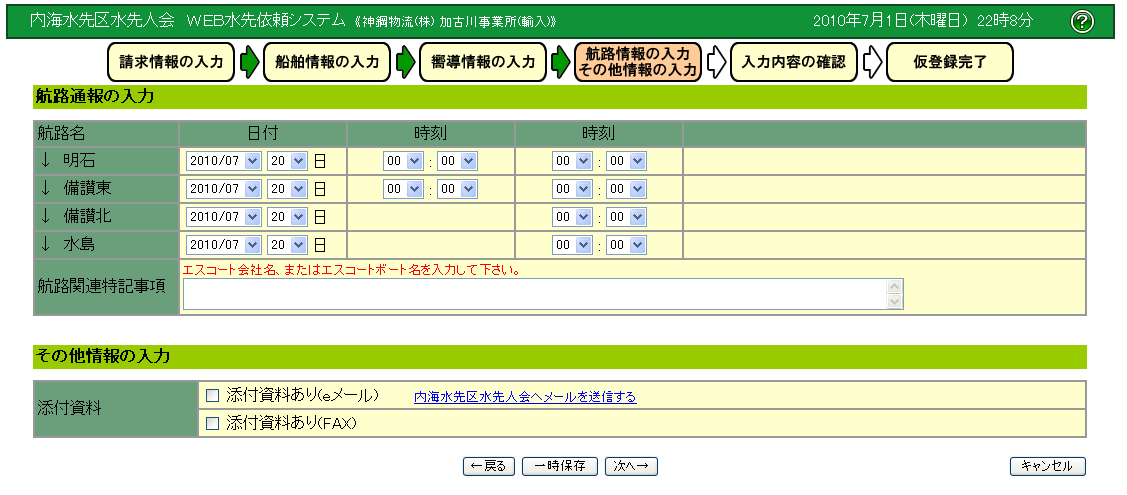Open the 水島 minute dropdown
This screenshot has height=495, width=1127.
click(x=626, y=244)
